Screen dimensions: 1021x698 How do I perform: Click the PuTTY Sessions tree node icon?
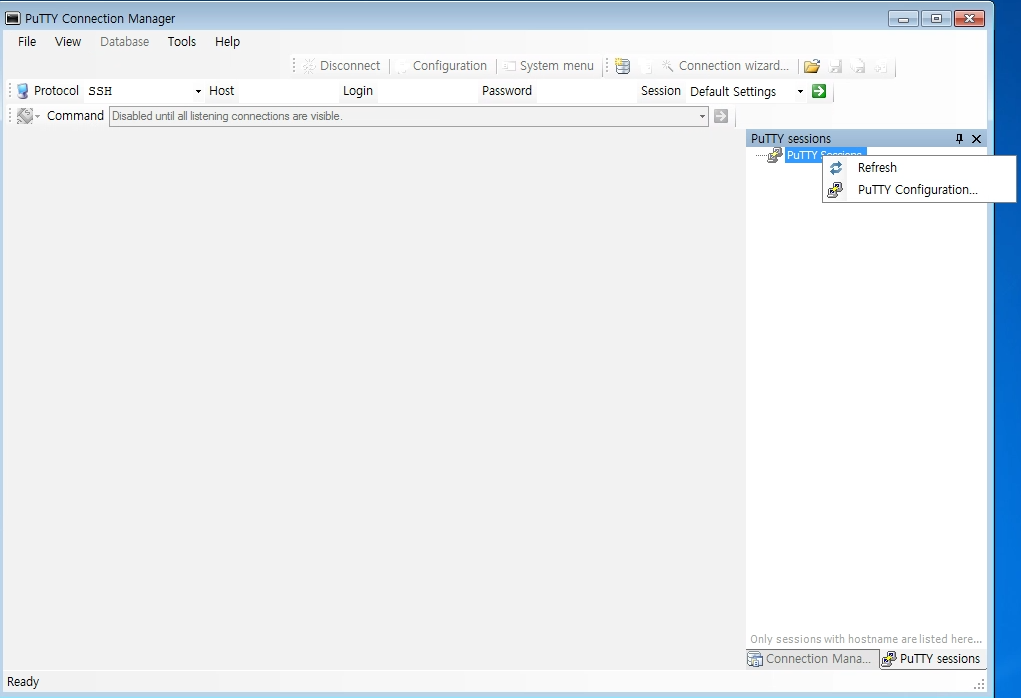click(x=774, y=155)
